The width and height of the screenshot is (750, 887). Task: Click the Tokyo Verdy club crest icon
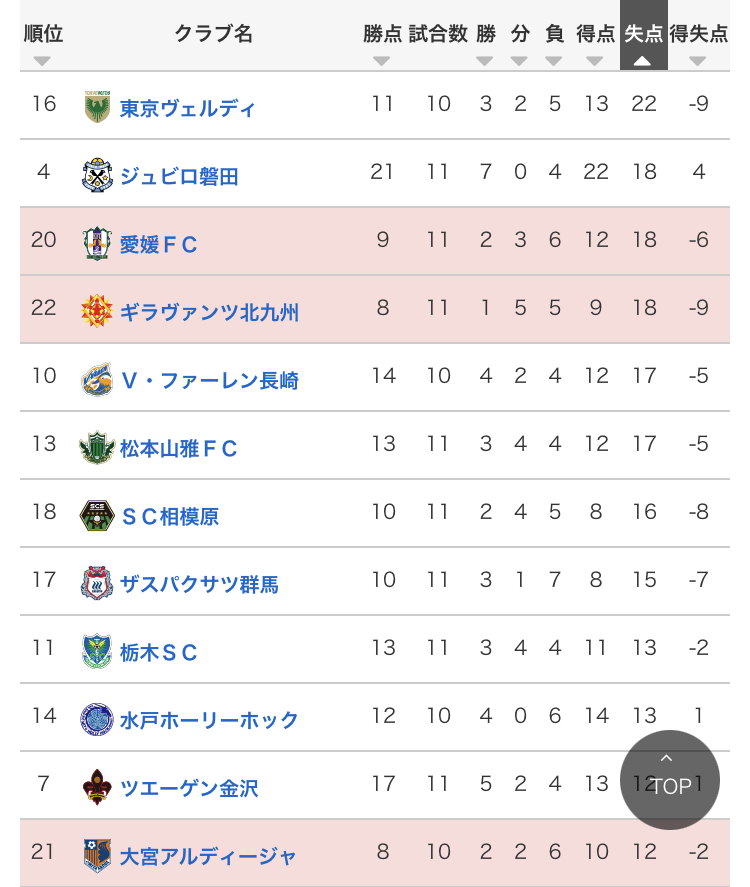coord(97,107)
